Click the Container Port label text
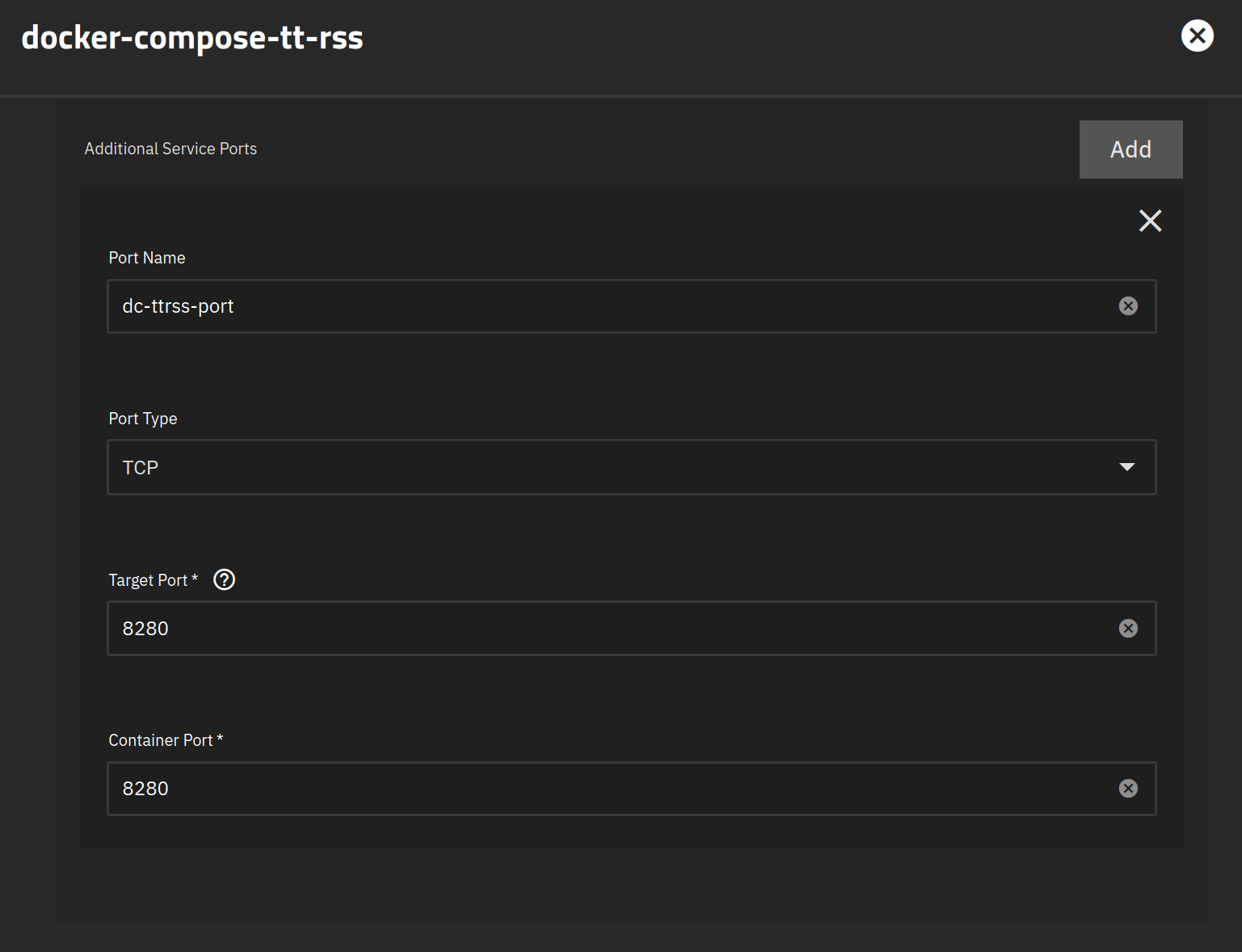Viewport: 1242px width, 952px height. pyautogui.click(x=160, y=740)
